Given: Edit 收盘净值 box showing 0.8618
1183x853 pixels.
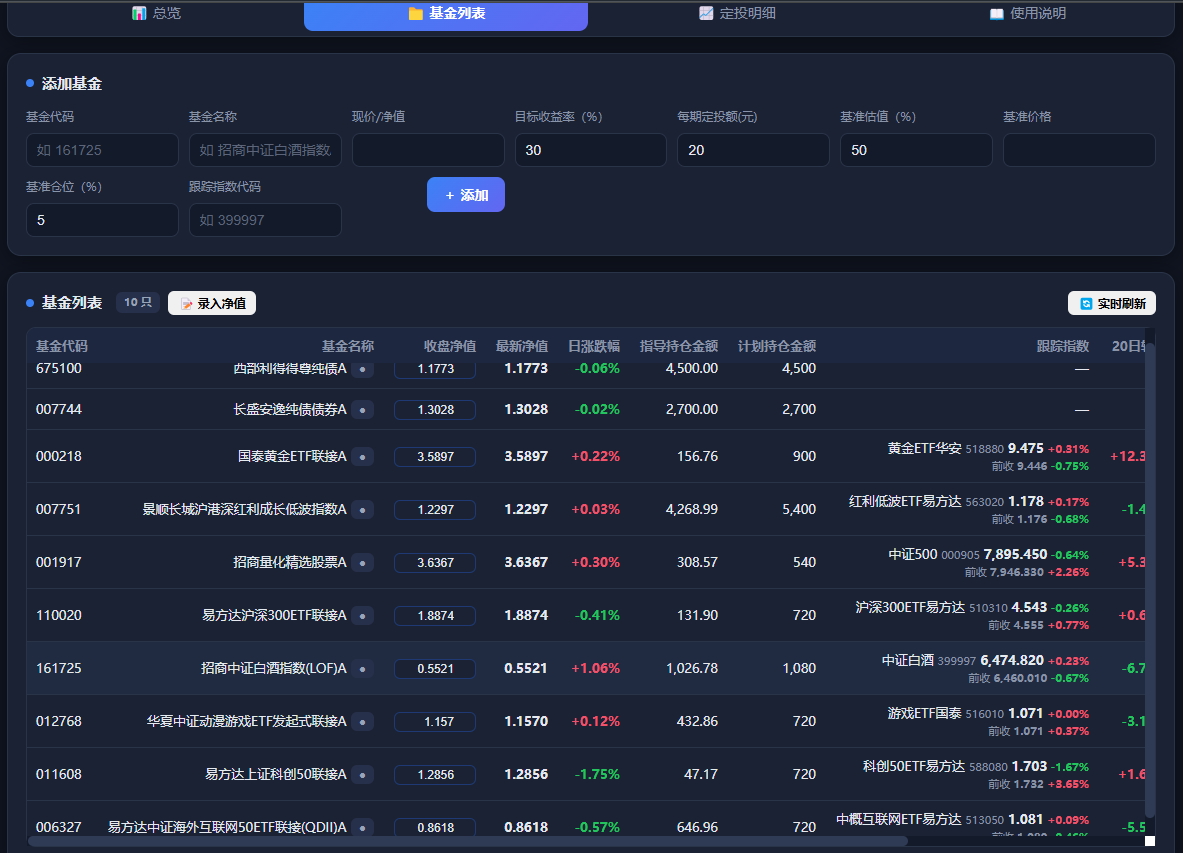Looking at the screenshot, I should [x=435, y=827].
